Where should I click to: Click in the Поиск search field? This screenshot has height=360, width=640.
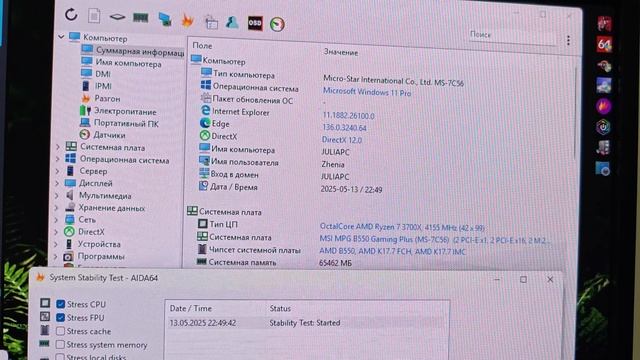512,36
